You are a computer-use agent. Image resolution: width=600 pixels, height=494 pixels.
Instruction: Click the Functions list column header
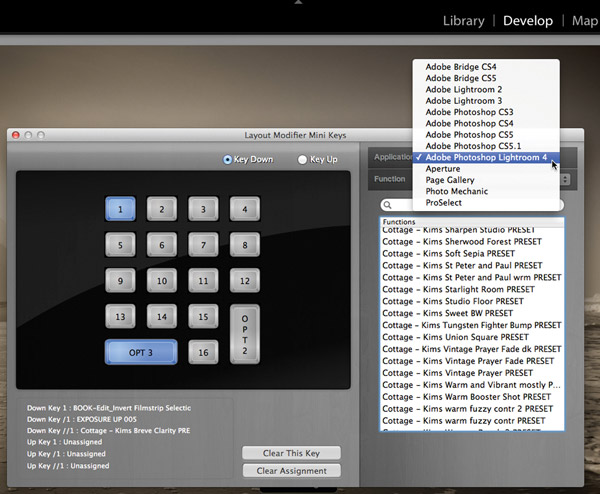pyautogui.click(x=472, y=222)
